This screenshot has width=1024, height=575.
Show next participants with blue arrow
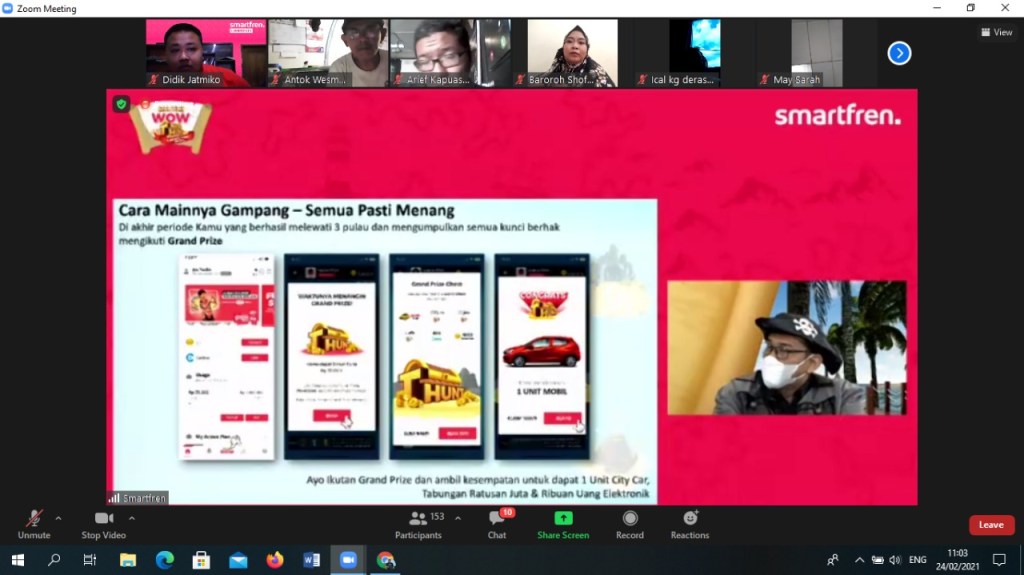[x=899, y=53]
